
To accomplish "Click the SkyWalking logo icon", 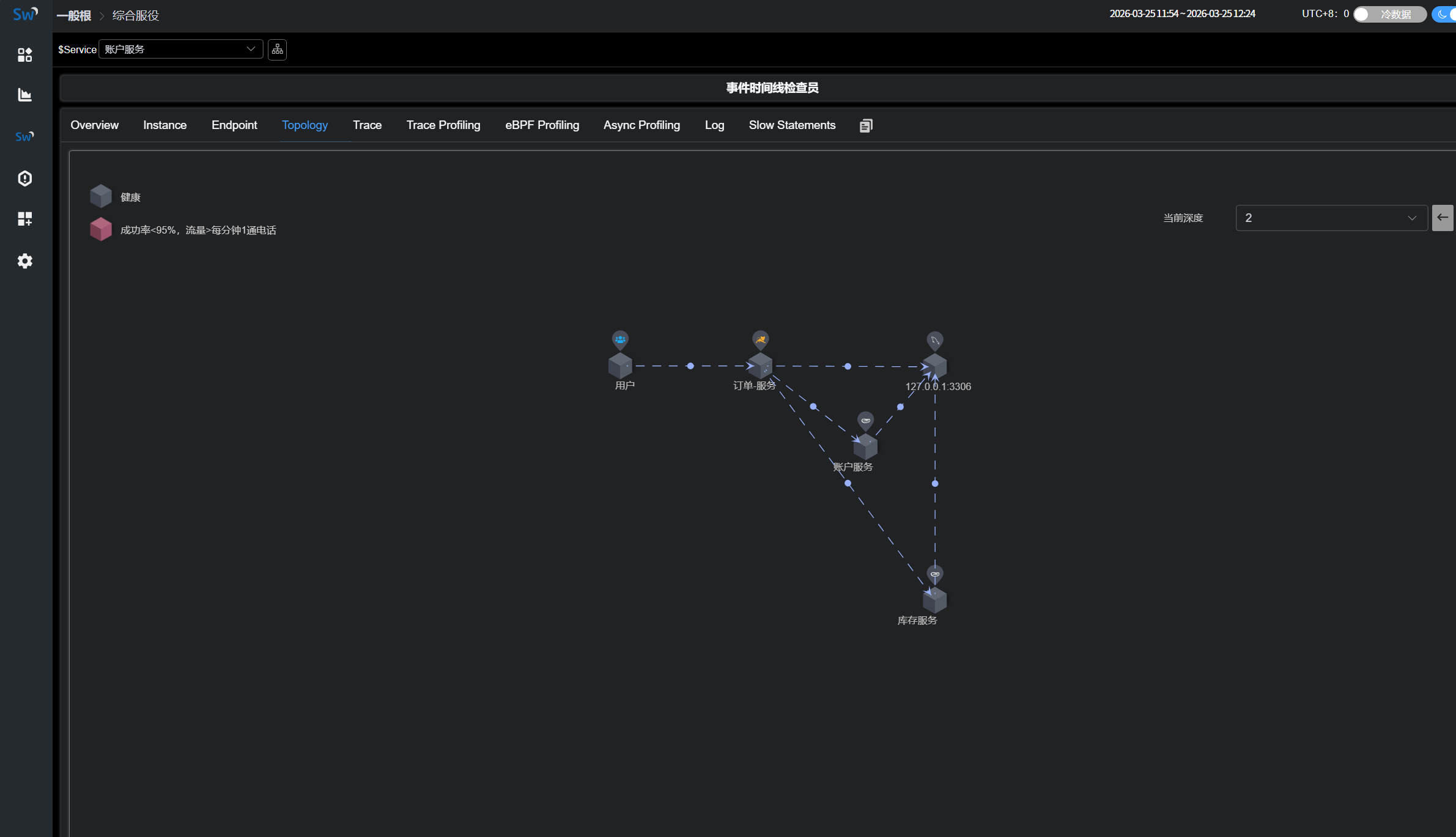I will tap(25, 14).
